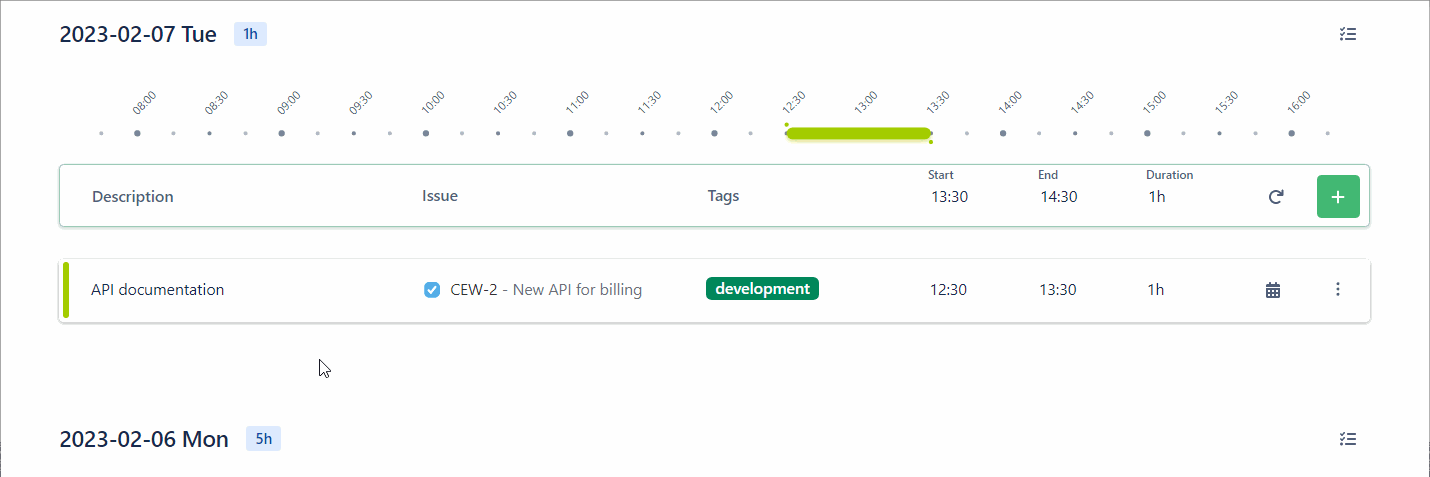Click the 12:30 start time of API documentation
1430x477 pixels.
(x=948, y=290)
